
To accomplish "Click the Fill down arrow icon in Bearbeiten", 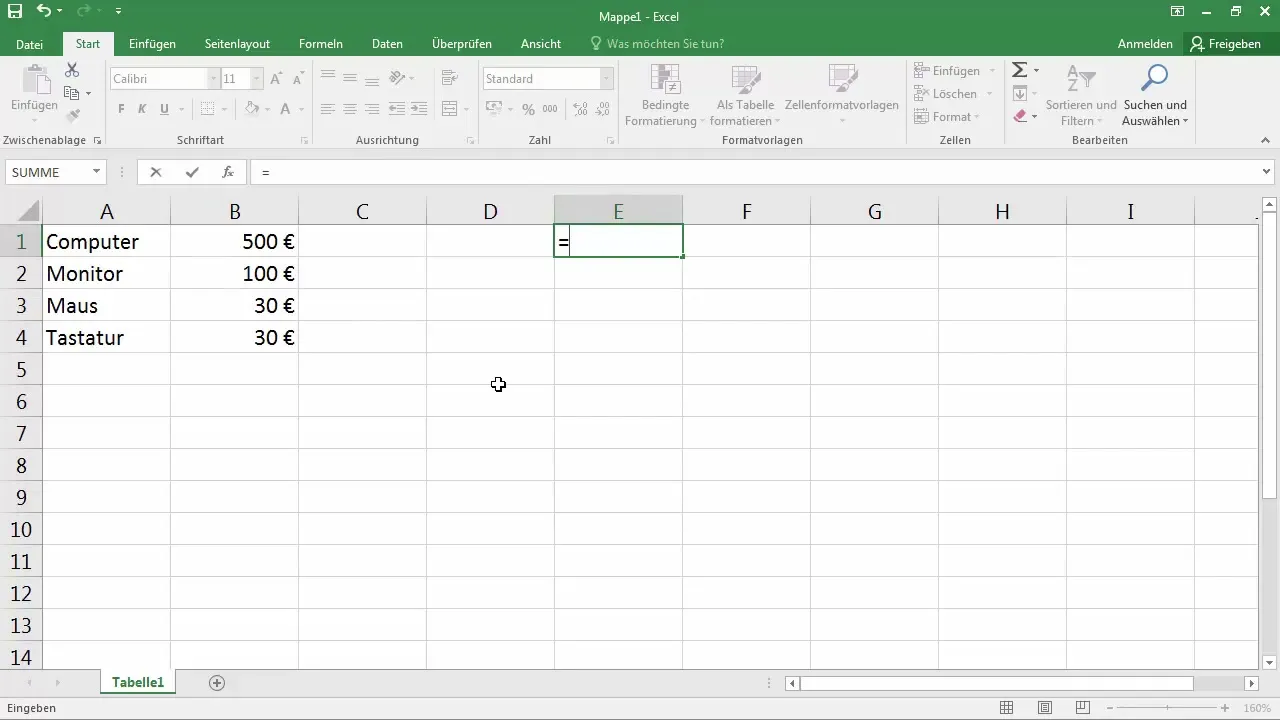I will pos(1019,93).
